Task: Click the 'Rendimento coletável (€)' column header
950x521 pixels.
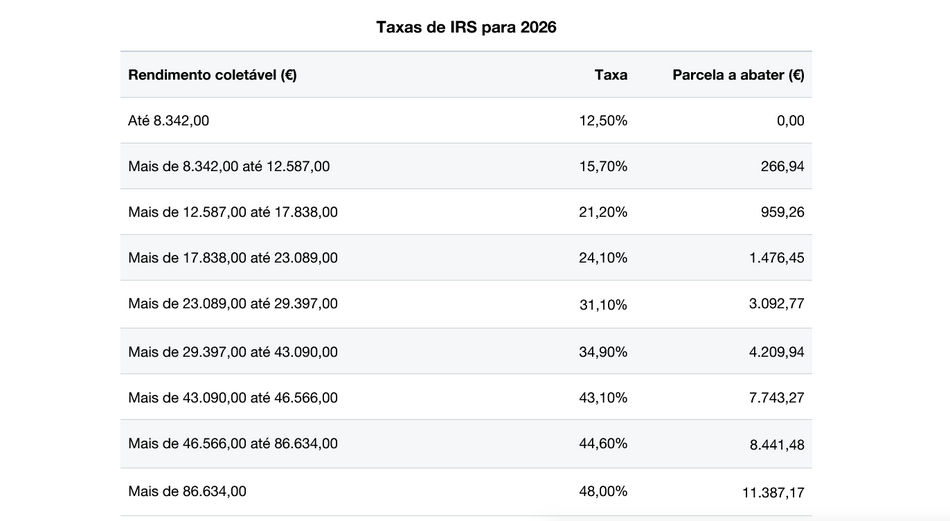Action: pyautogui.click(x=212, y=75)
